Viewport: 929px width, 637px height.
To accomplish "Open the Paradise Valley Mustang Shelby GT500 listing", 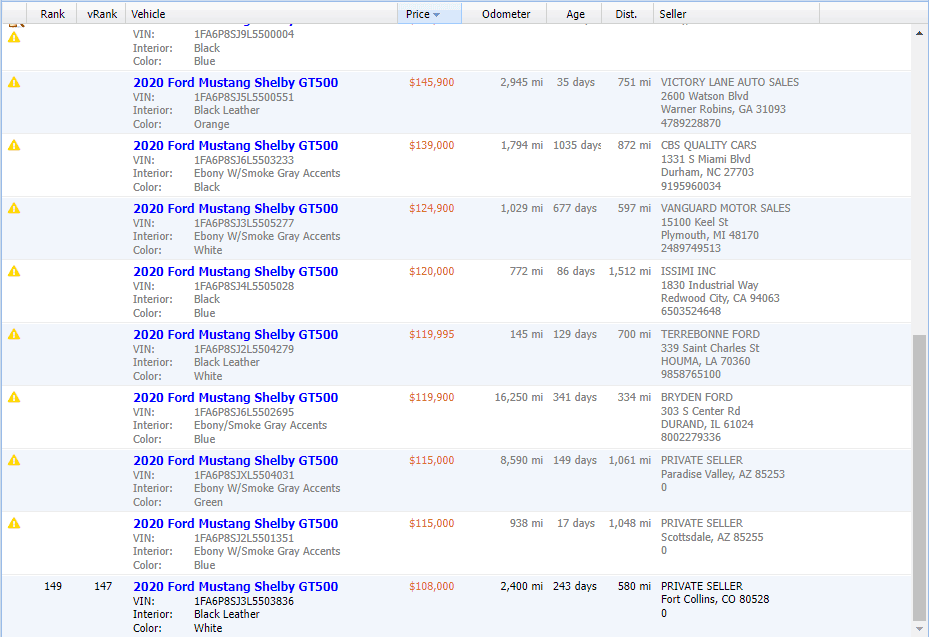I will (x=236, y=460).
